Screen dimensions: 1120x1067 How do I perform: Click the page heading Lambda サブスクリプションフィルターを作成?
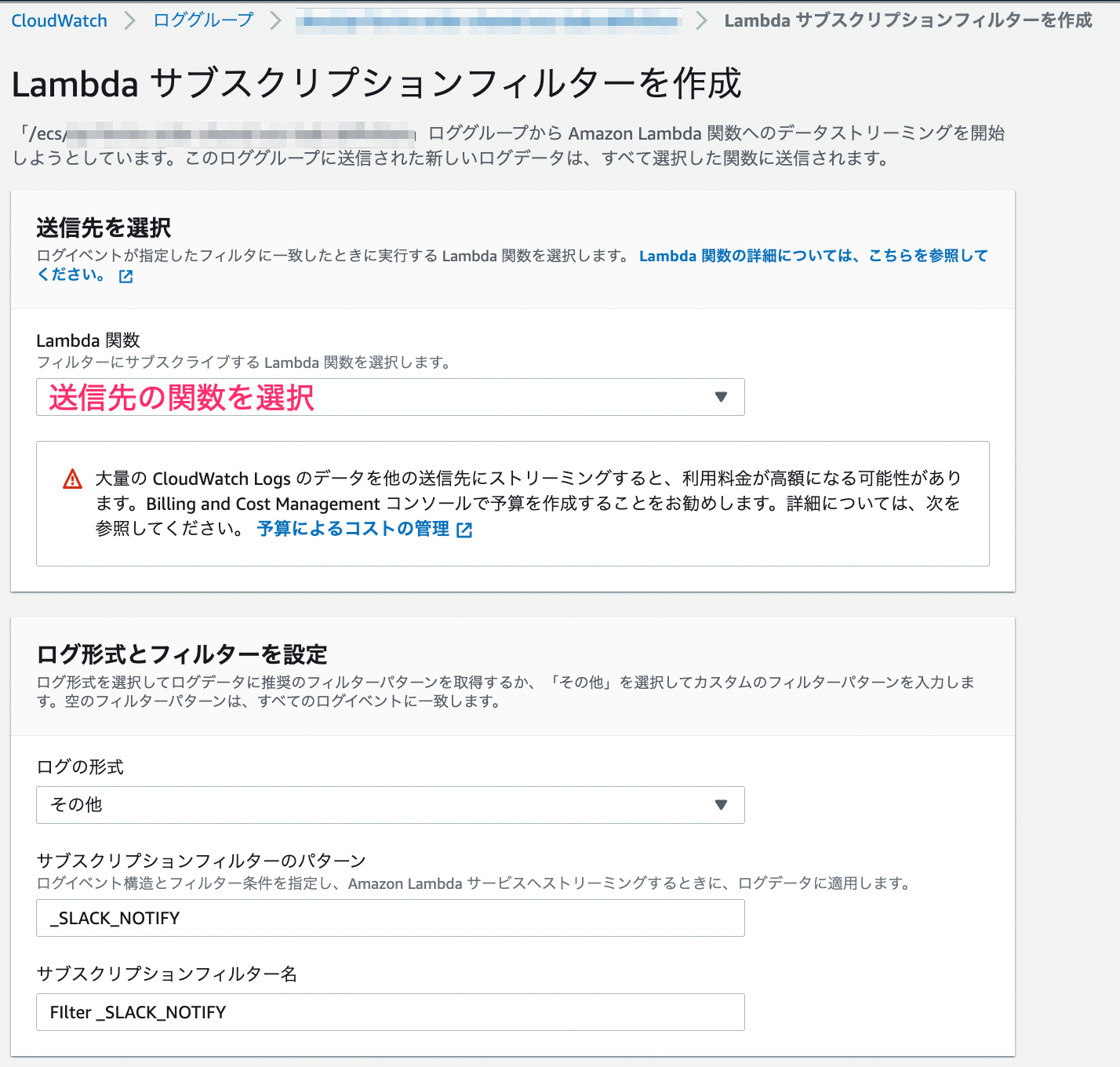click(x=376, y=83)
